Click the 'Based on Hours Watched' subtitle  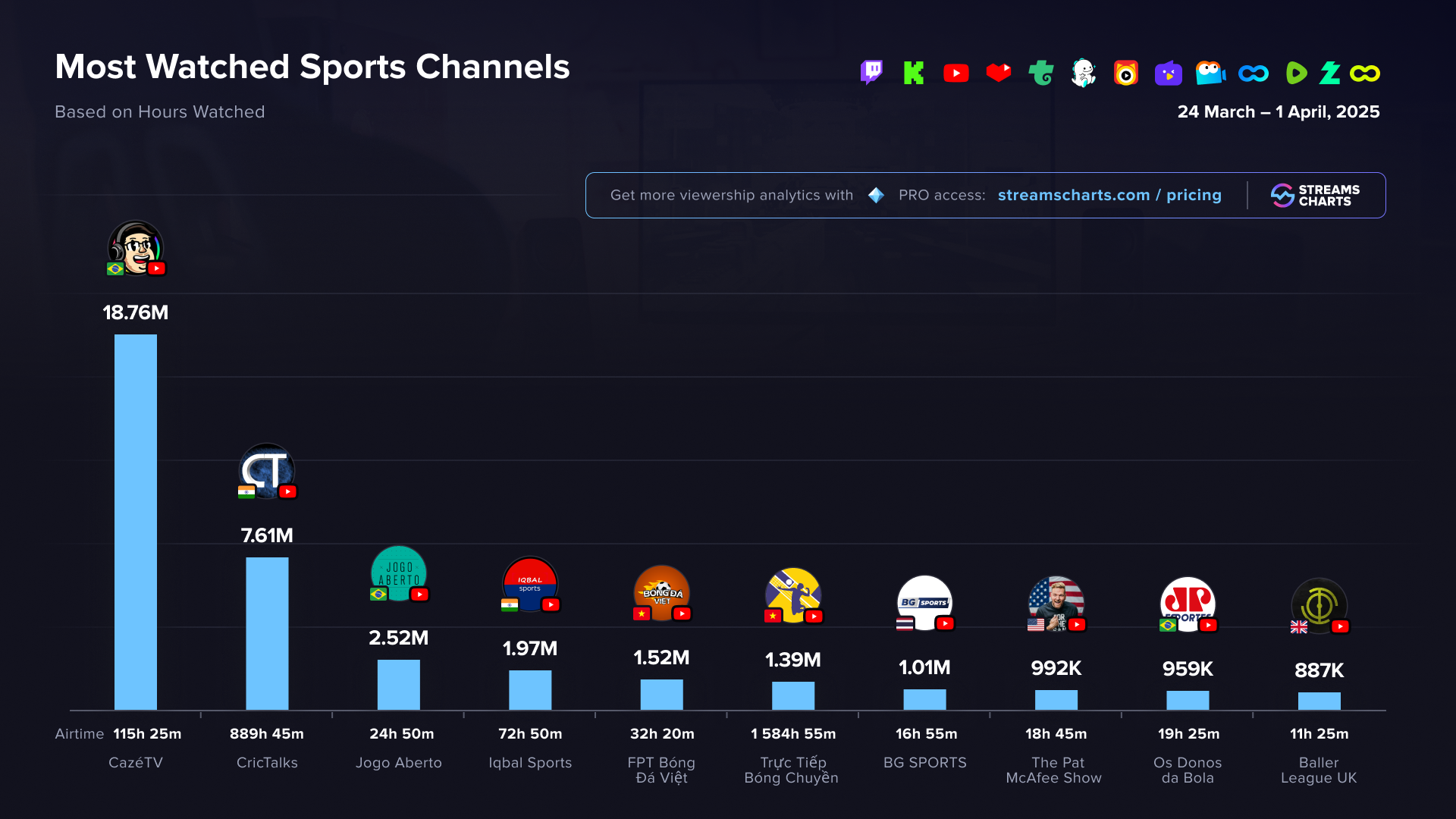(x=160, y=111)
